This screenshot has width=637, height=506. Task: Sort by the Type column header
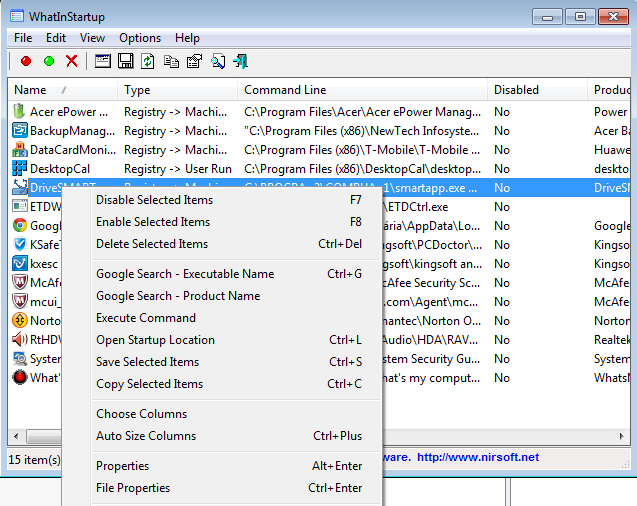[178, 90]
